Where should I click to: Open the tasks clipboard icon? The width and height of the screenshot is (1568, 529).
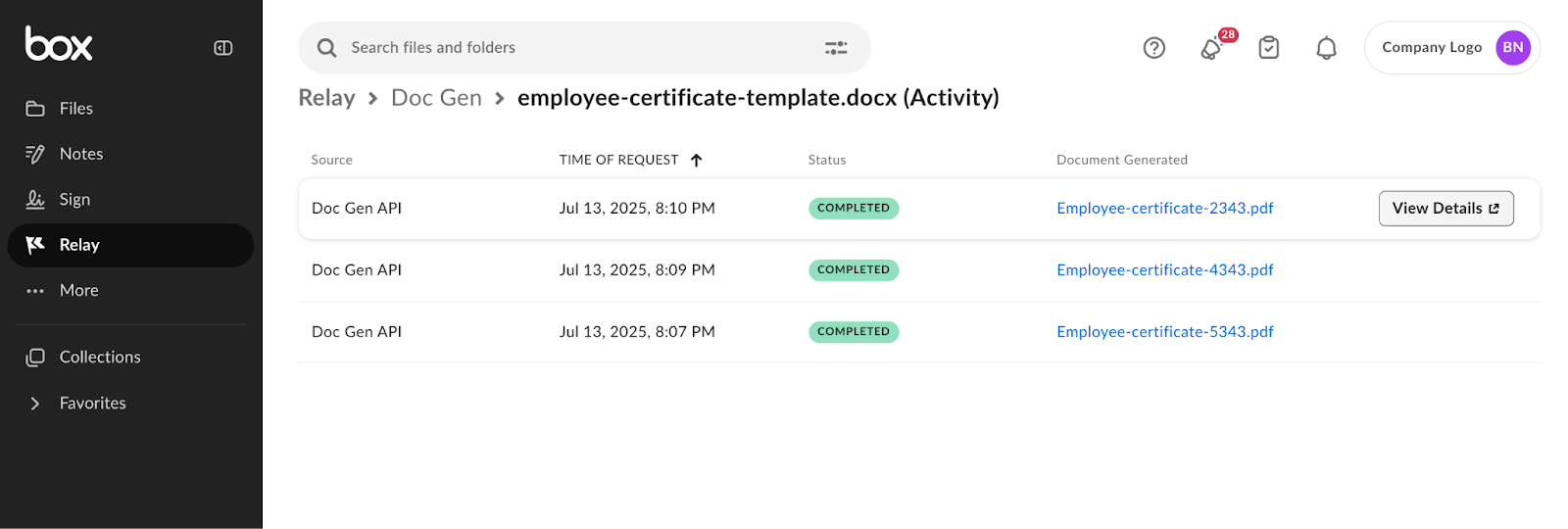[1268, 48]
